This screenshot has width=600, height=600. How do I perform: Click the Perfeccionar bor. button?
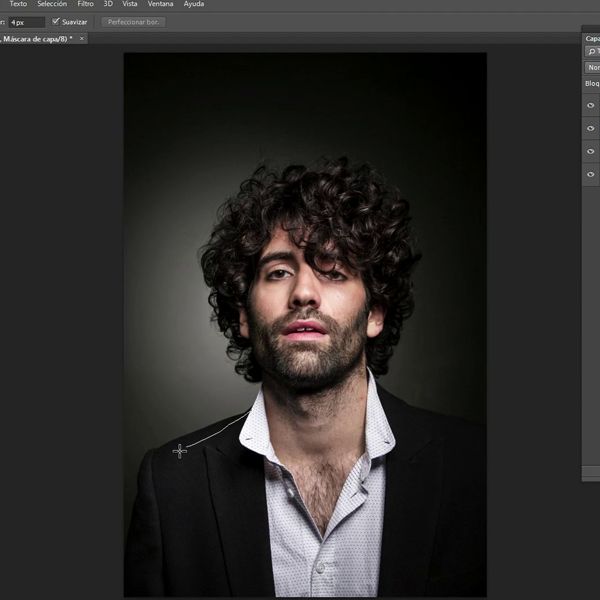click(x=133, y=21)
